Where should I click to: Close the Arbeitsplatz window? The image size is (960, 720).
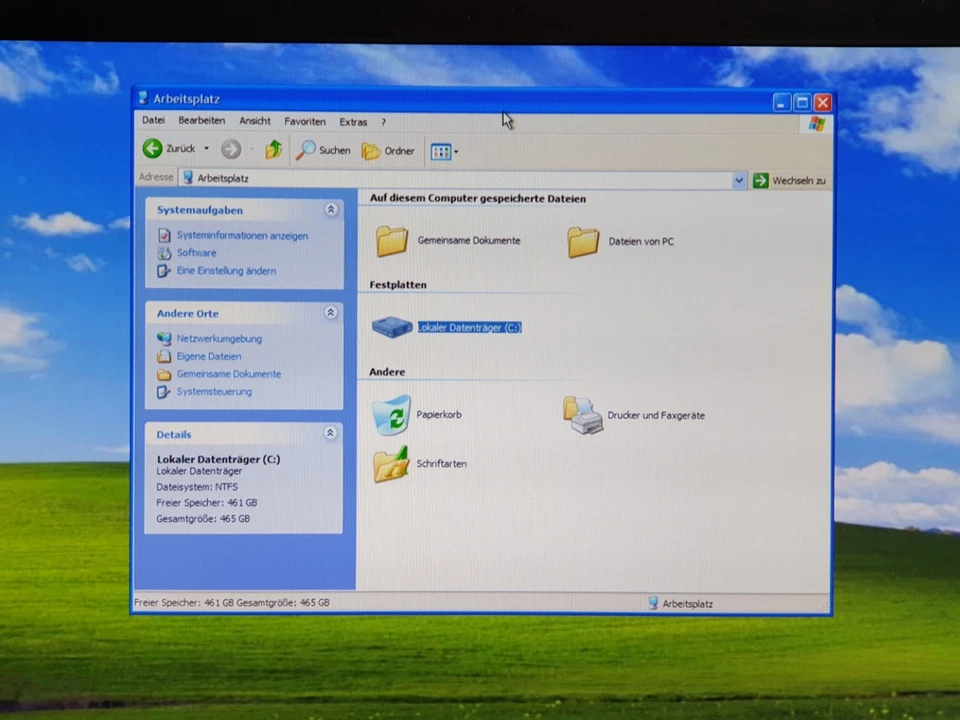pos(823,103)
